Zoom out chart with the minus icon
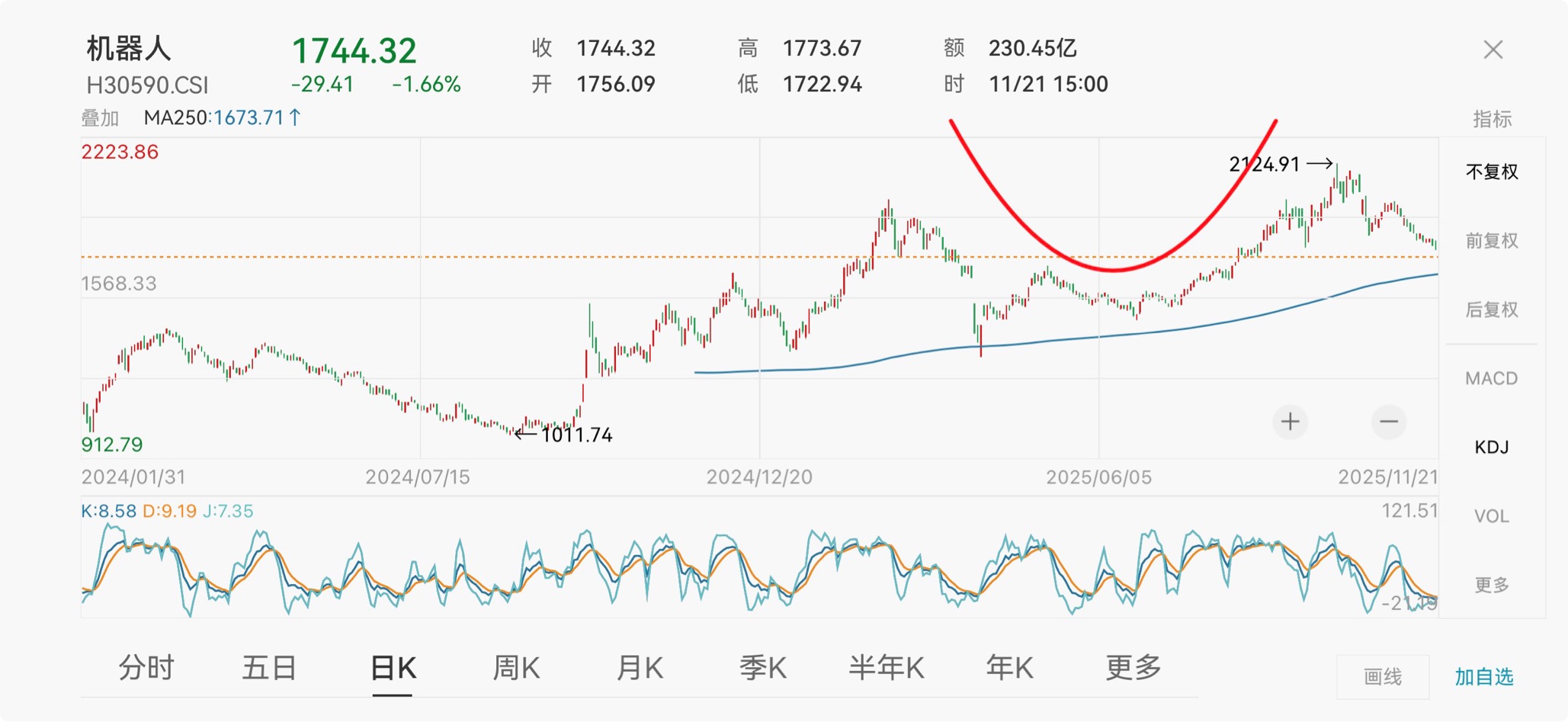Screen dimensions: 1568x722 [1388, 422]
